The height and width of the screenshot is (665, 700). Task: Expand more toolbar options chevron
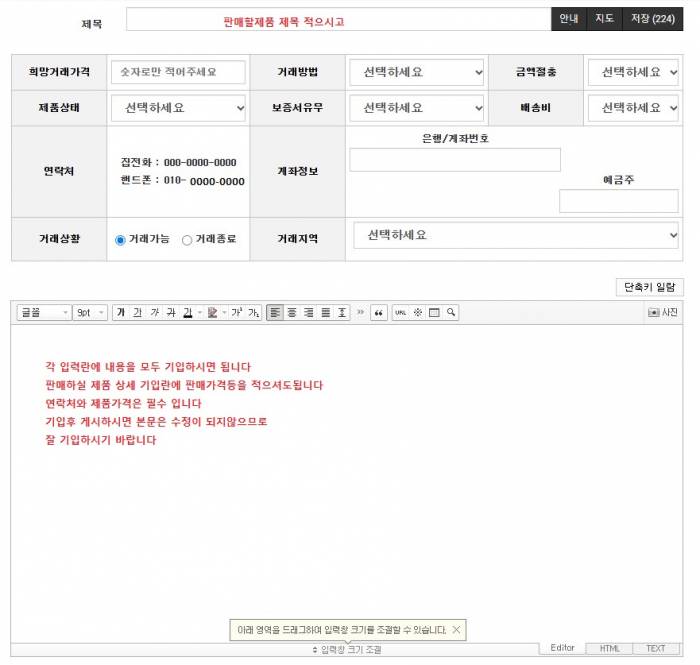(361, 312)
